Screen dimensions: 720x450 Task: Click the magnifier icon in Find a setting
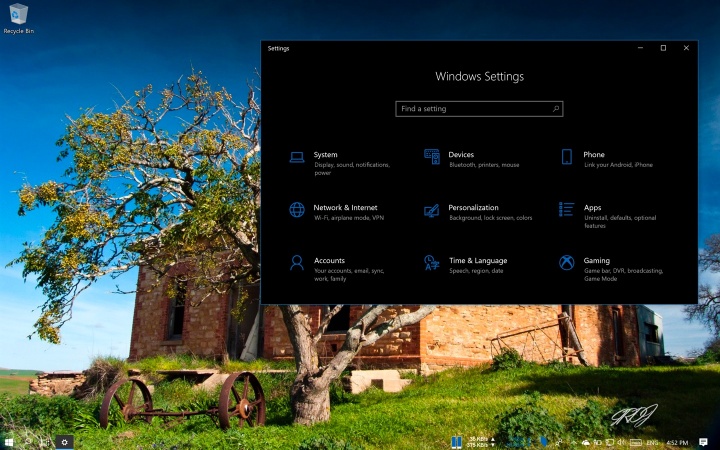pyautogui.click(x=556, y=109)
